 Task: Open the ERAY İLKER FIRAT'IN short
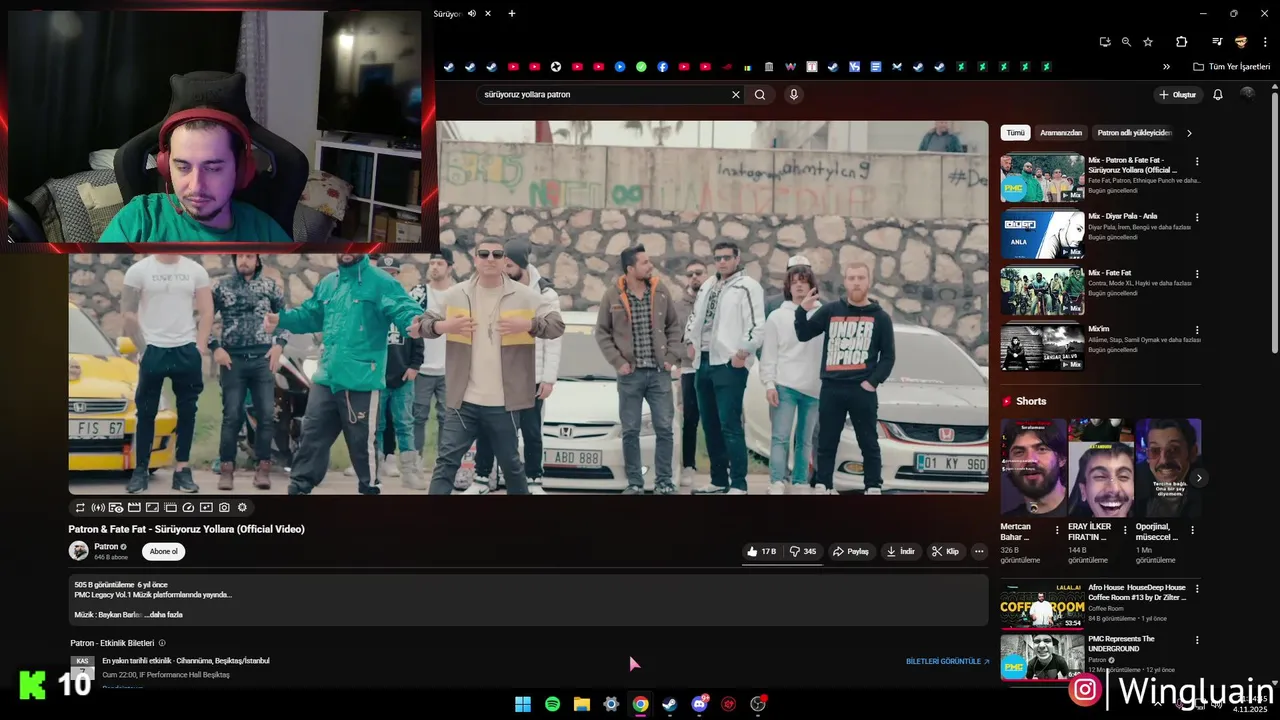click(x=1100, y=467)
